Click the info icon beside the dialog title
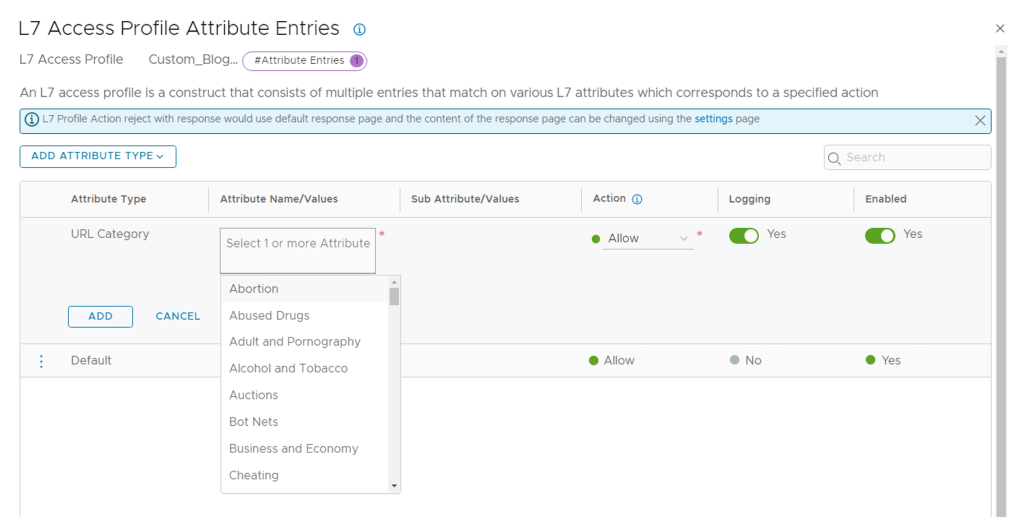The image size is (1022, 517). pyautogui.click(x=360, y=30)
